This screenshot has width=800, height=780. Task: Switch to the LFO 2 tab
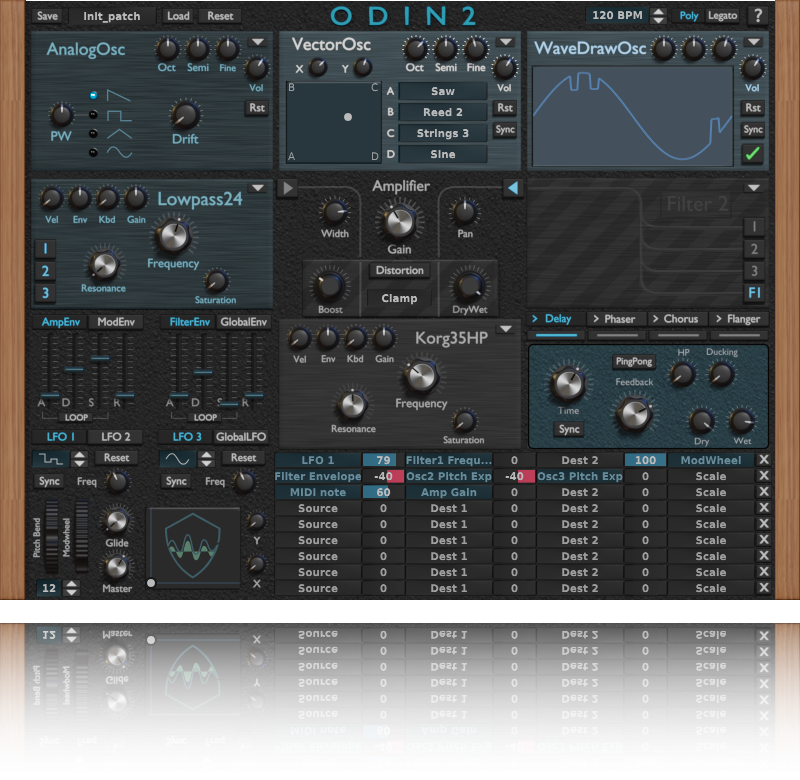coord(115,437)
